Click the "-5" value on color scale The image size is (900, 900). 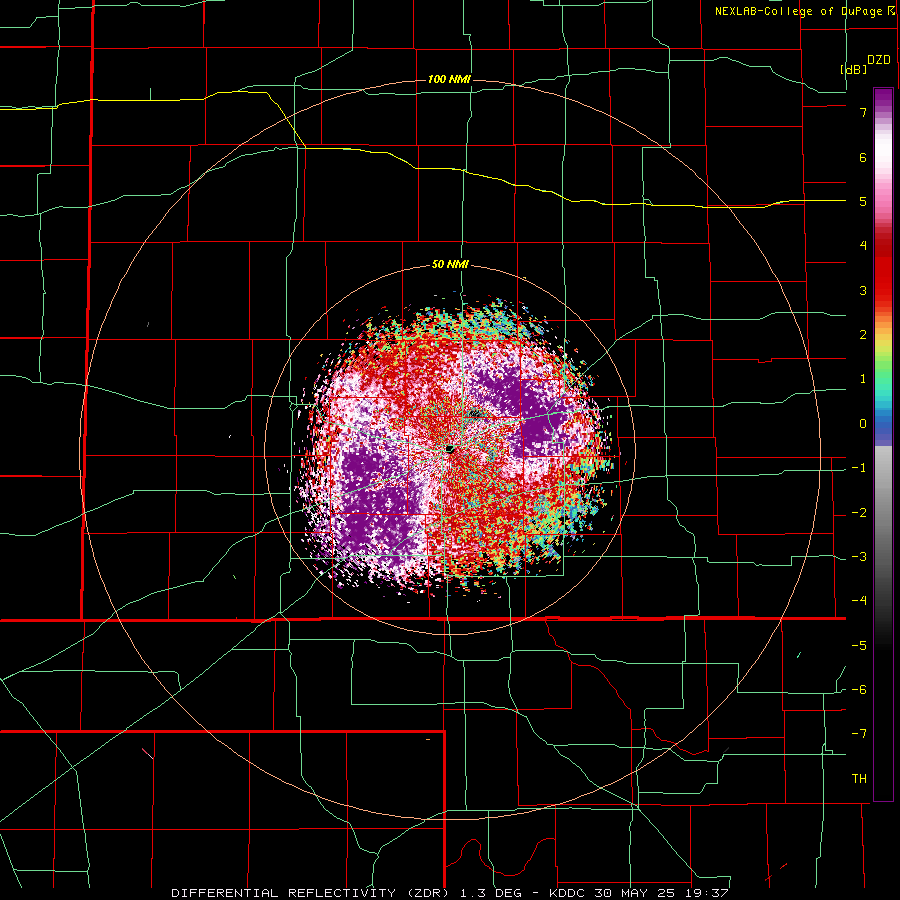click(x=859, y=646)
